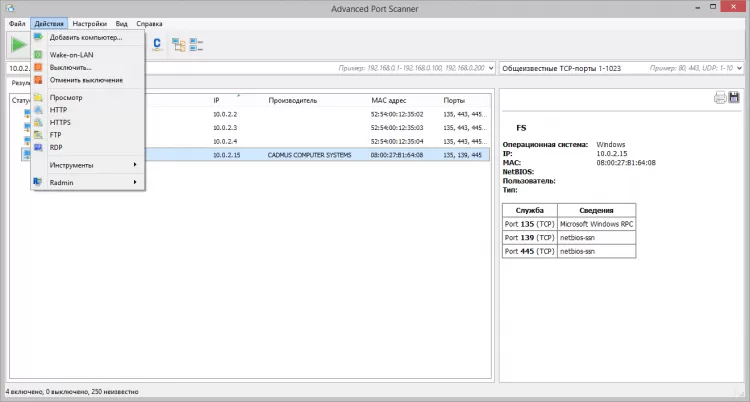Click the expand all tree toolbar icon
Viewport: 750px width, 402px height.
(178, 44)
